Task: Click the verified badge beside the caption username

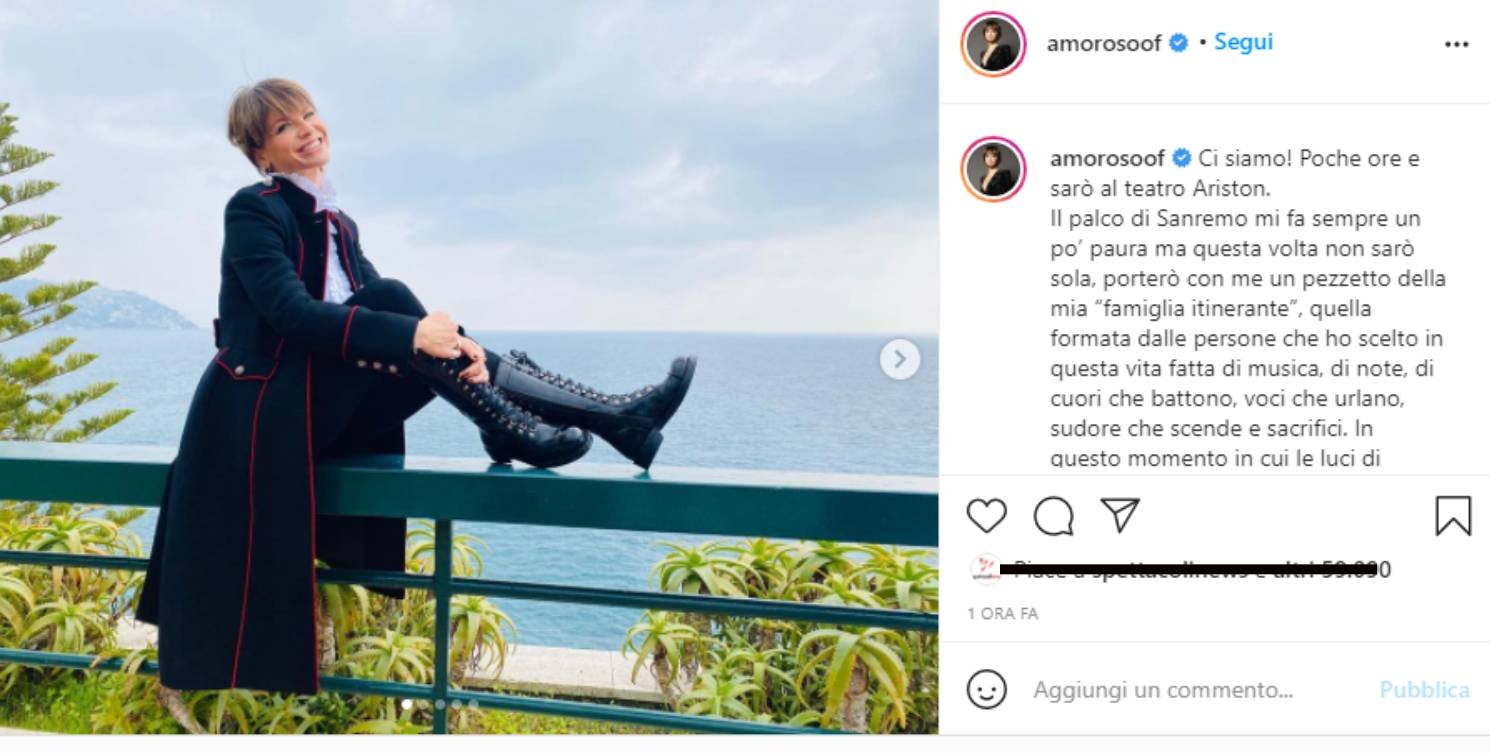Action: tap(1182, 158)
